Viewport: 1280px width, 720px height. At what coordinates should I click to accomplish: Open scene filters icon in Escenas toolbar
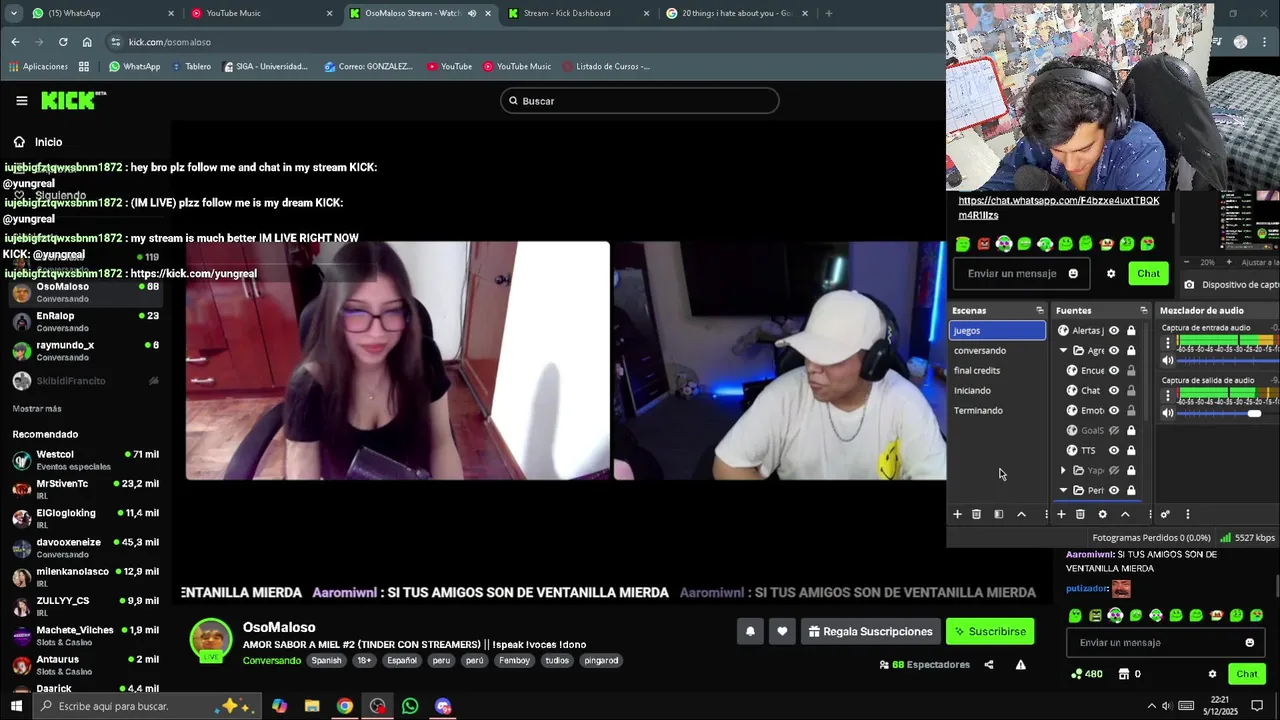tap(998, 514)
